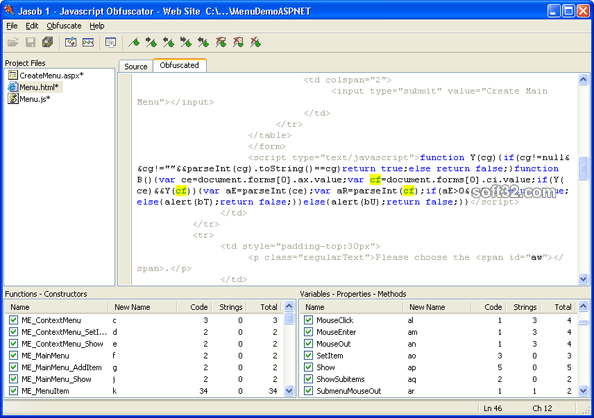The image size is (594, 418).
Task: Switch to the Source tab
Action: (x=136, y=66)
